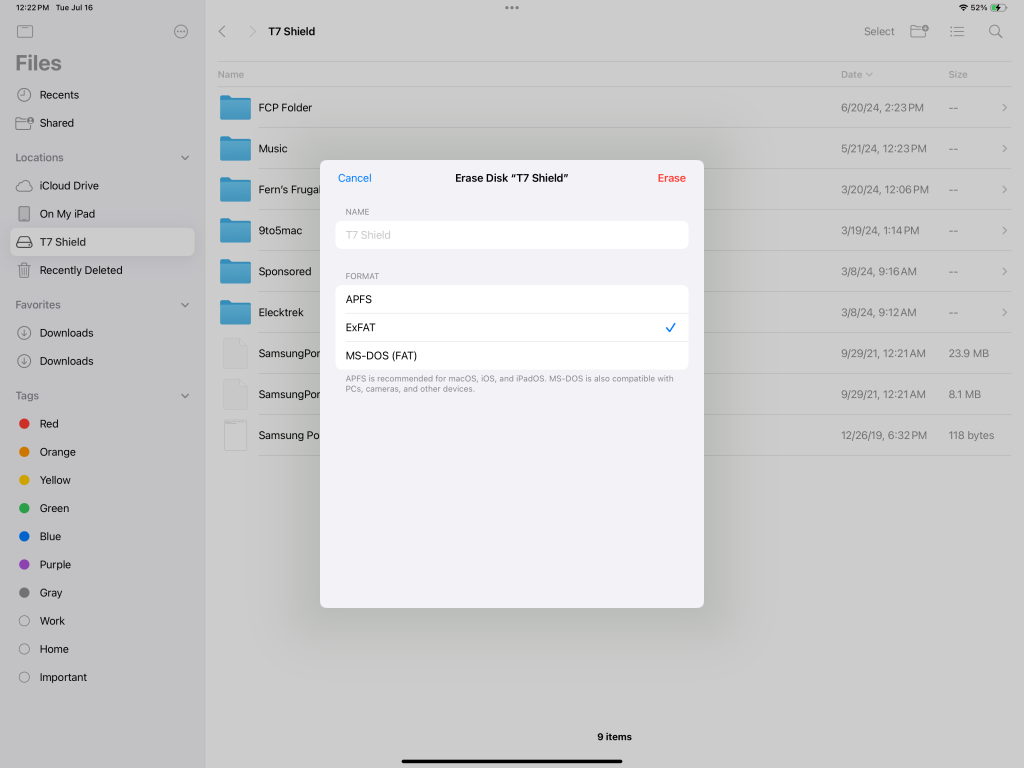Collapse the Tags section
1024x768 pixels.
coord(185,396)
